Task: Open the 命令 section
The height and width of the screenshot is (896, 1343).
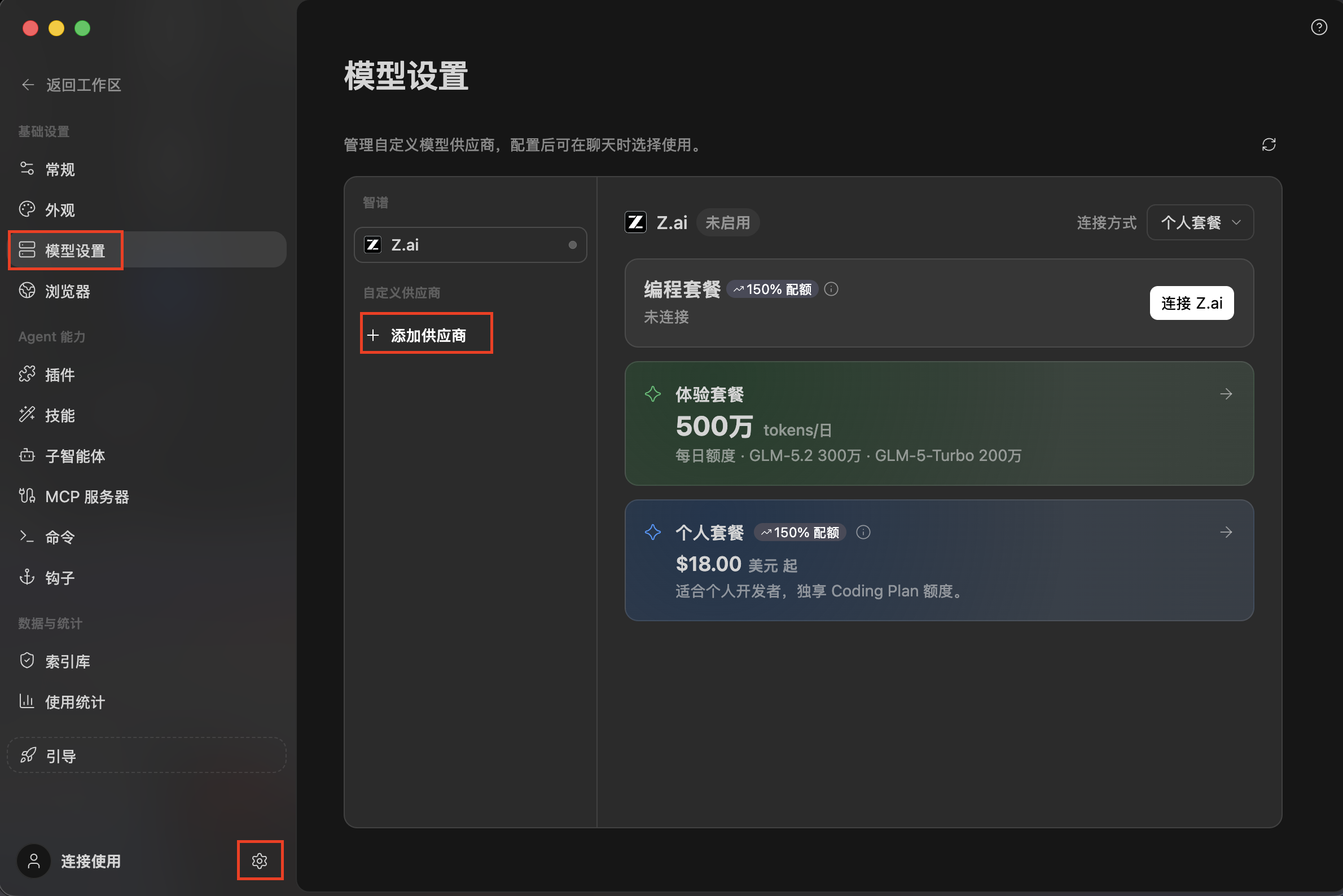Action: (x=147, y=537)
